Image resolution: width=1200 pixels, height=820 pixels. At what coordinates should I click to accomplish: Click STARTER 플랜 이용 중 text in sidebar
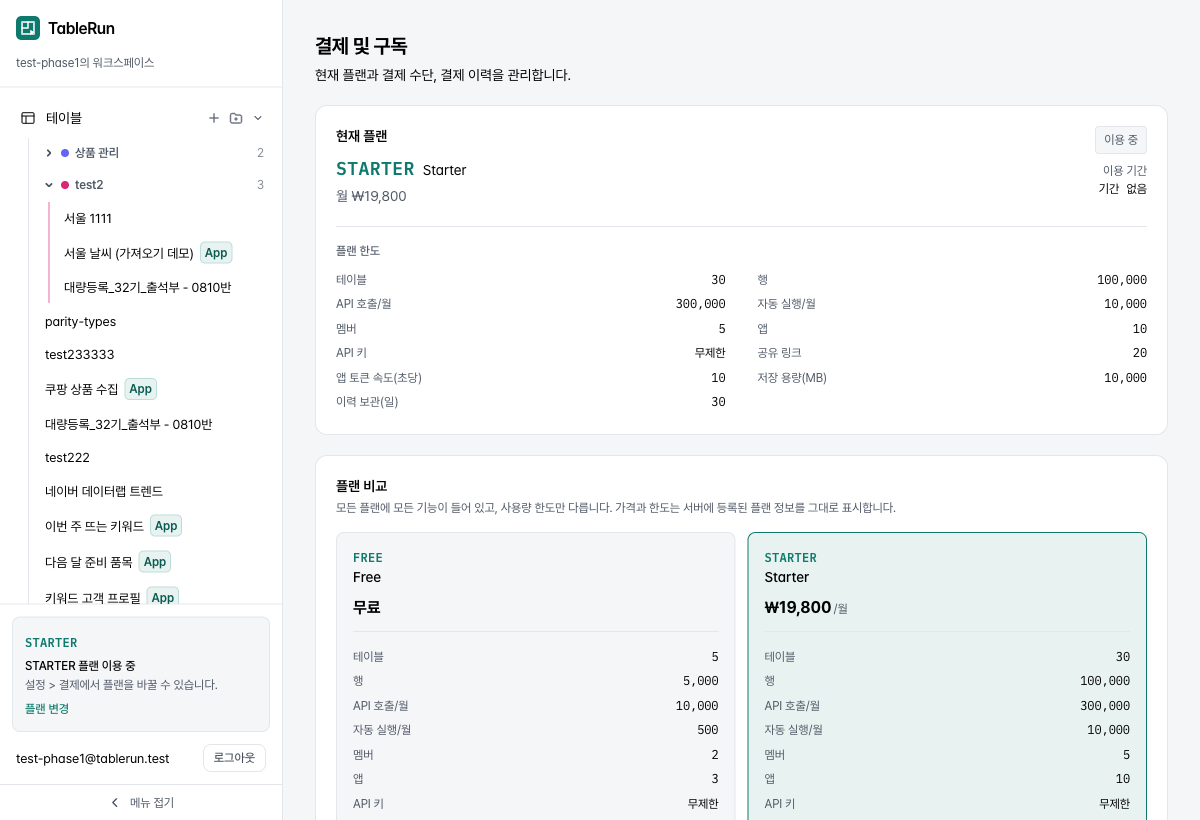[80, 665]
